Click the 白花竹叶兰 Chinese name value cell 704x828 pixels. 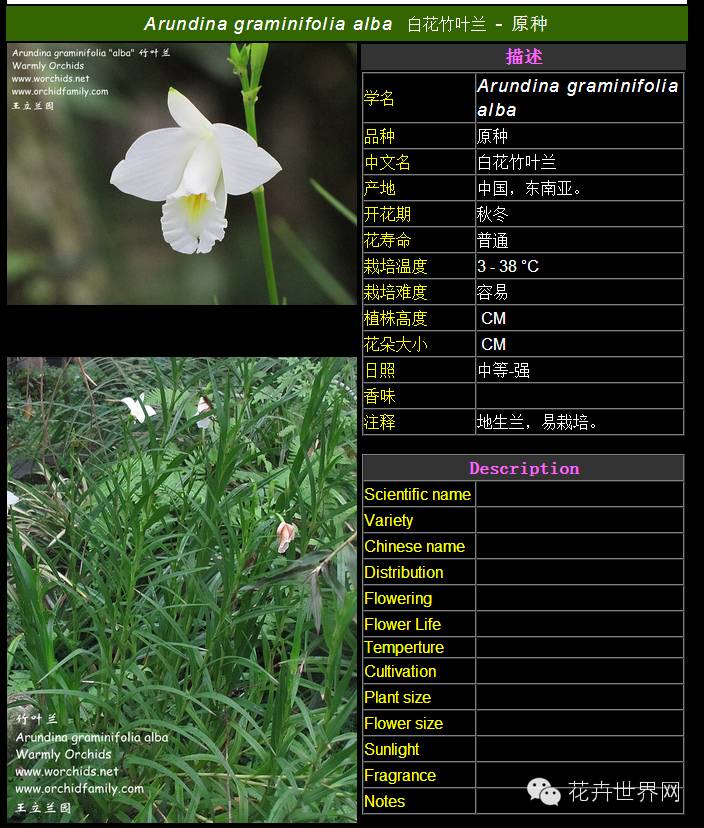579,162
